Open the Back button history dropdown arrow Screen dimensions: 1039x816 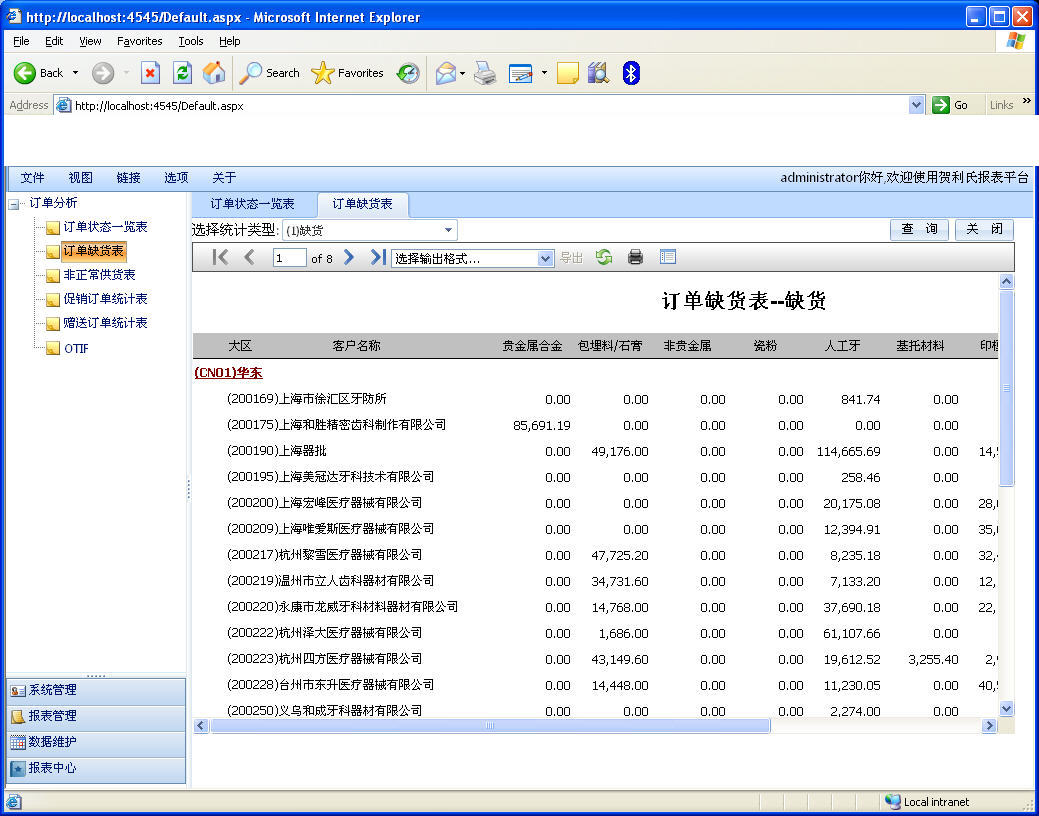(76, 73)
